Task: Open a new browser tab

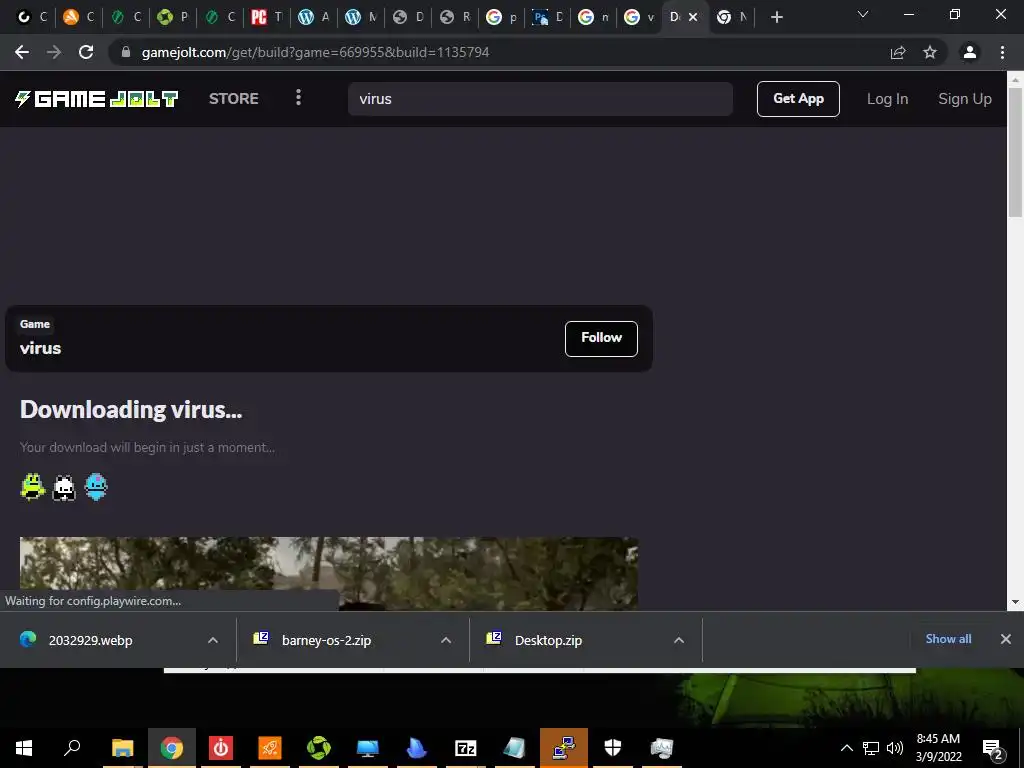Action: tap(776, 17)
